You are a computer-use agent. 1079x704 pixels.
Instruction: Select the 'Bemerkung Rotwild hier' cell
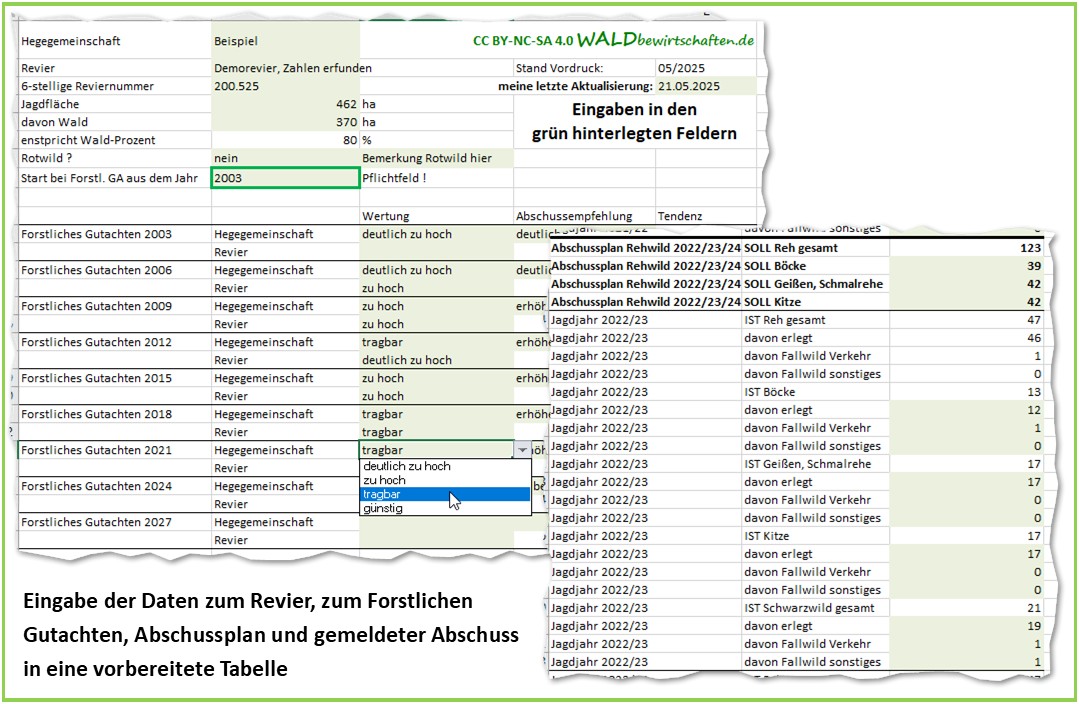click(436, 158)
